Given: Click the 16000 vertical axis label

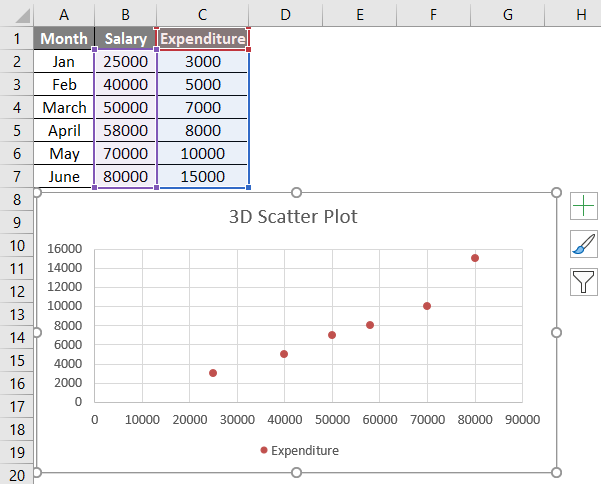Looking at the screenshot, I should click(x=64, y=249).
